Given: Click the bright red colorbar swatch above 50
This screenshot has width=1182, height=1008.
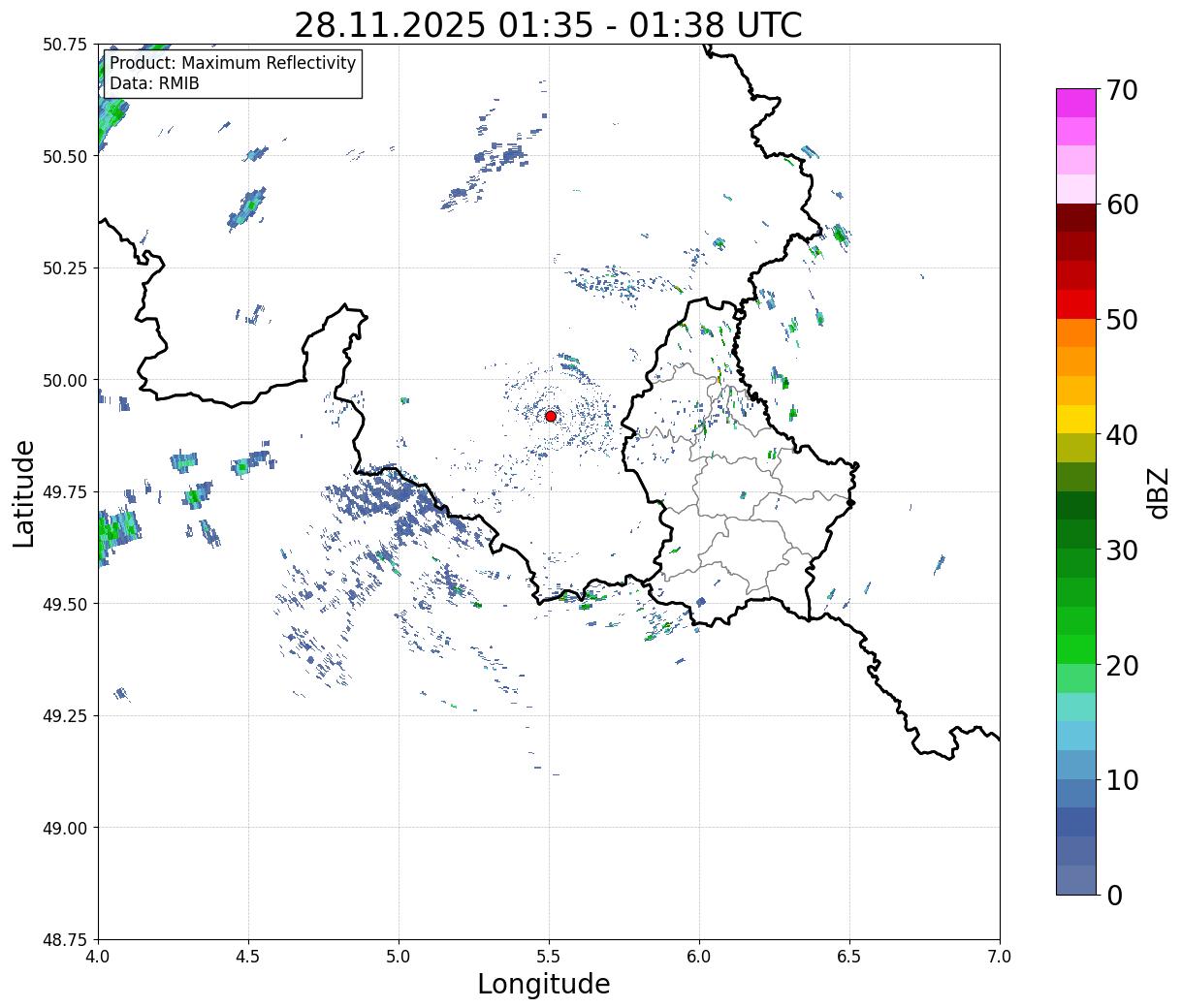Looking at the screenshot, I should [1075, 304].
